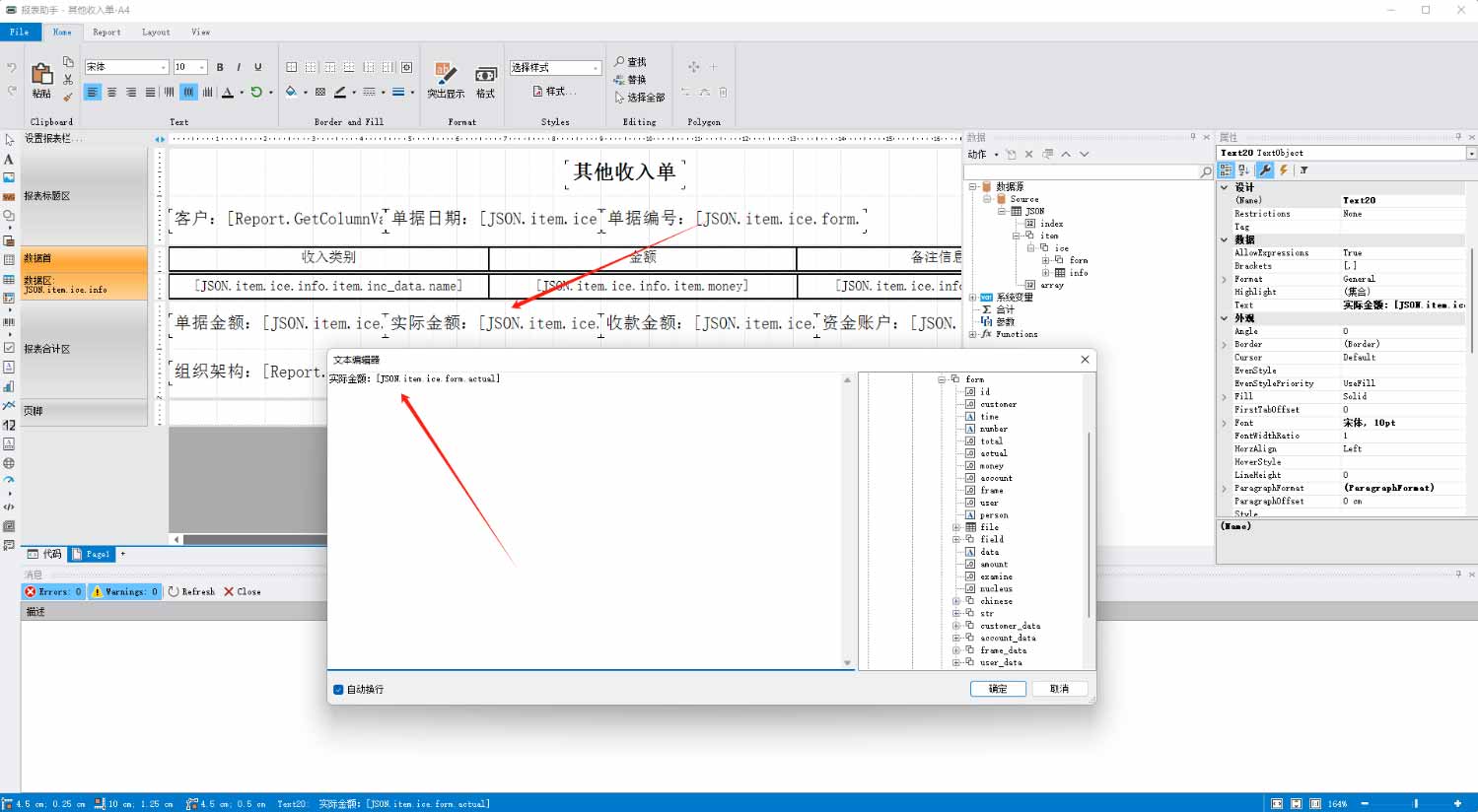Image resolution: width=1478 pixels, height=812 pixels.
Task: Toggle categorized view in properties panel
Action: (1226, 169)
